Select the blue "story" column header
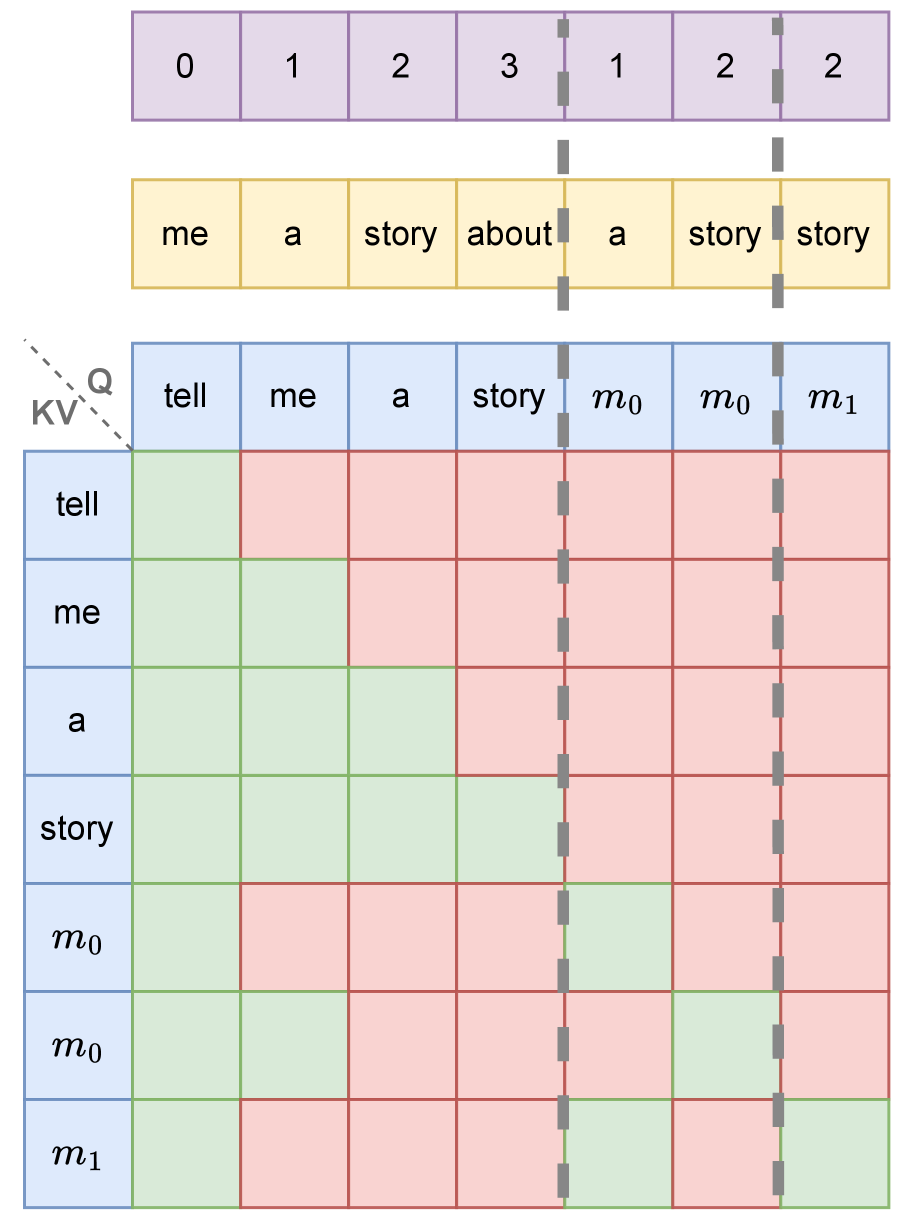913x1222 pixels. 509,397
